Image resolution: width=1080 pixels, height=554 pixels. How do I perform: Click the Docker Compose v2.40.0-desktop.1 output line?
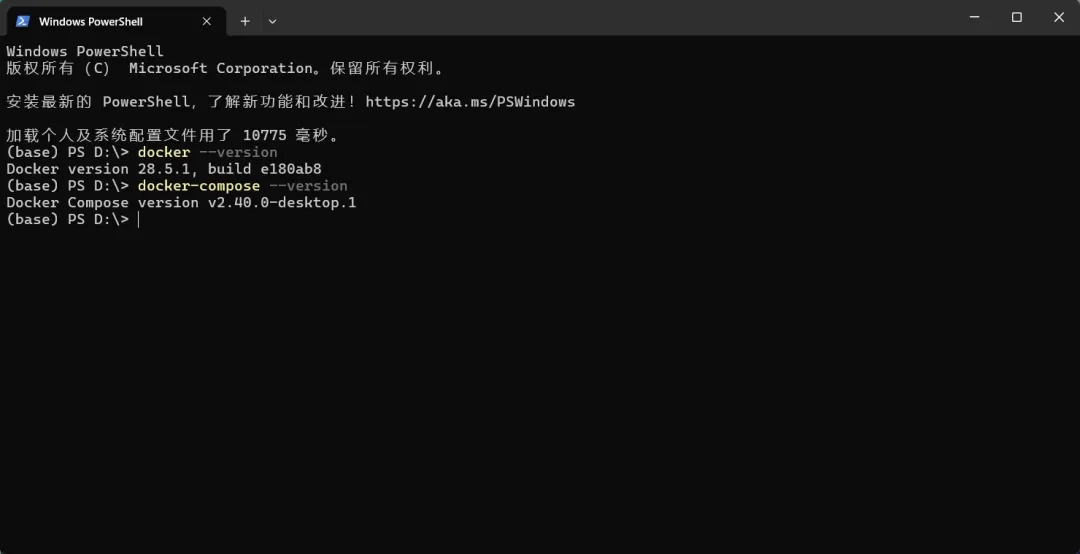181,203
